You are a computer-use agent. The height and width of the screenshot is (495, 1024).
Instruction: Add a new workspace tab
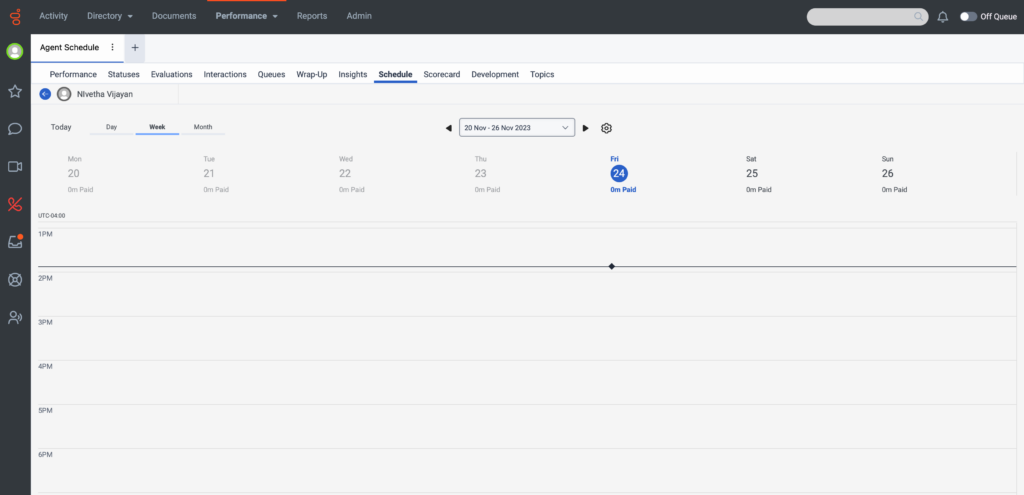pyautogui.click(x=135, y=48)
